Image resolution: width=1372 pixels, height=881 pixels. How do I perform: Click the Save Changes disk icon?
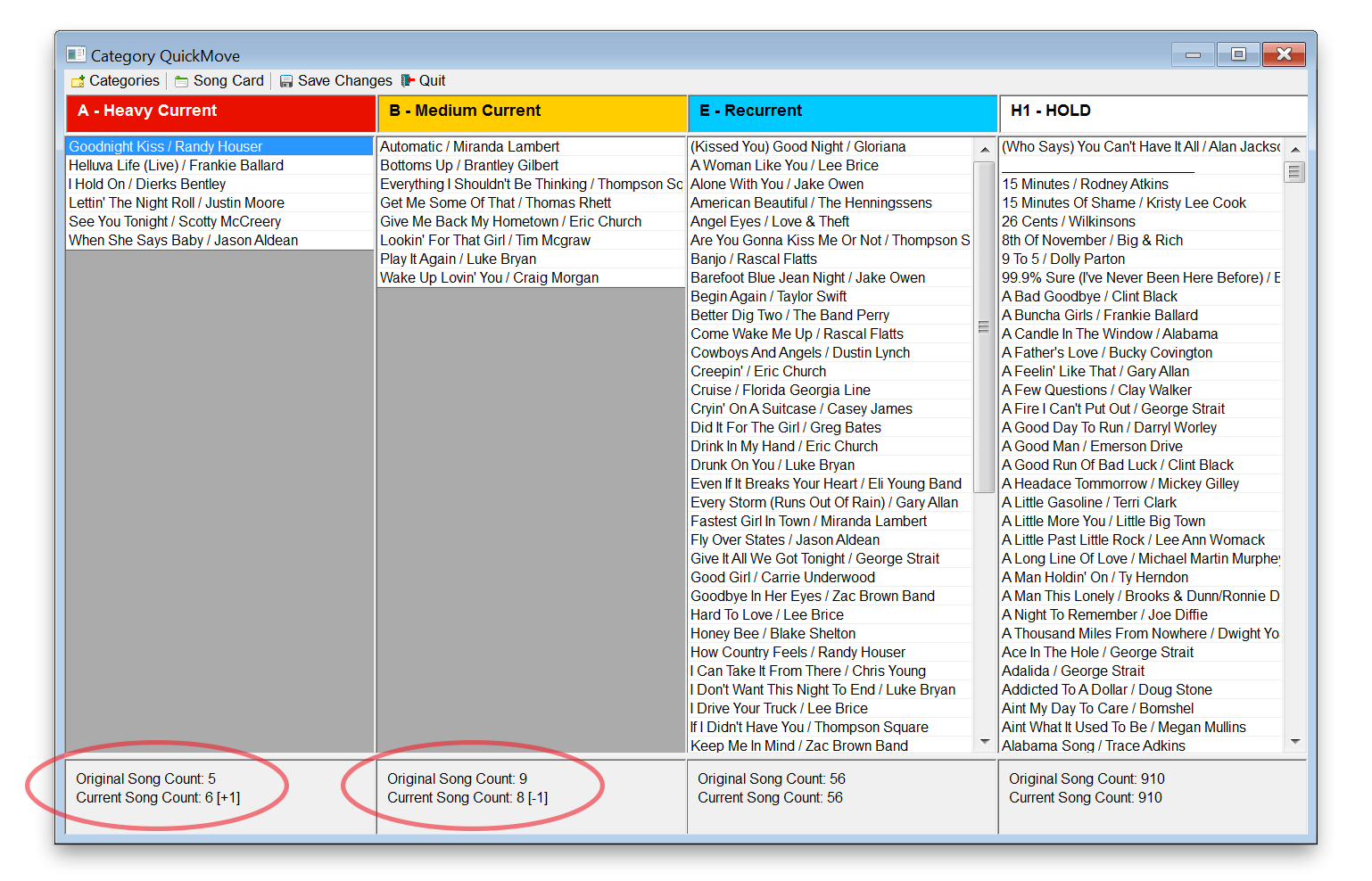pyautogui.click(x=286, y=81)
